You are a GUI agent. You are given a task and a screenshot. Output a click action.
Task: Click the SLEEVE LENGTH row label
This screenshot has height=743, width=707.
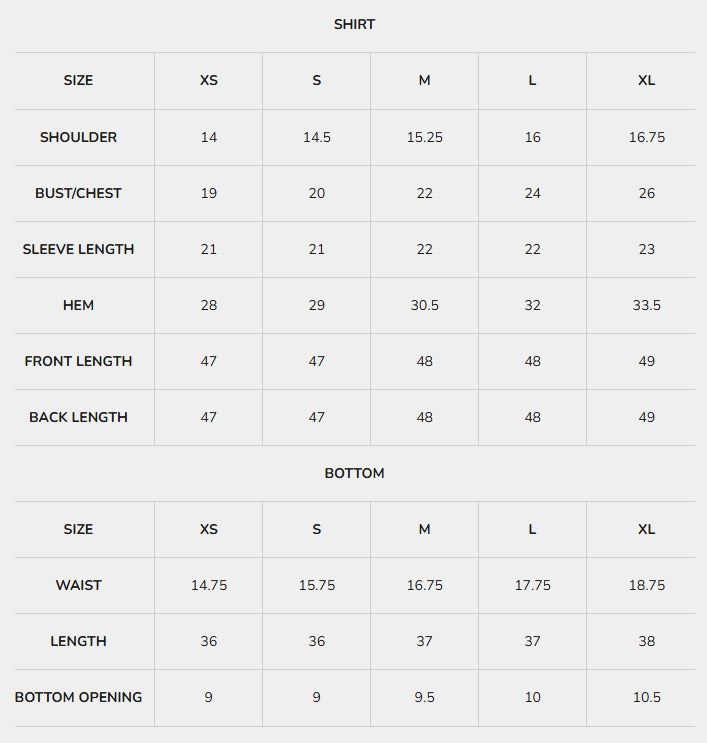[x=78, y=249]
